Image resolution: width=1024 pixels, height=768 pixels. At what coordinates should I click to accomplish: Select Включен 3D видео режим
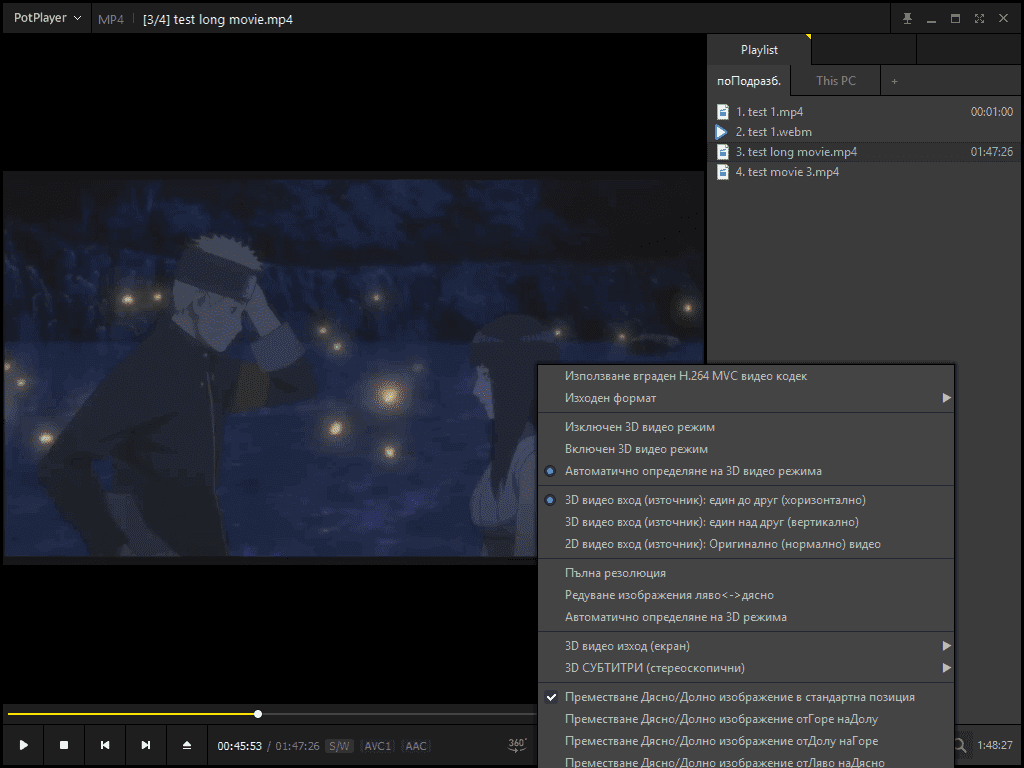pyautogui.click(x=746, y=449)
